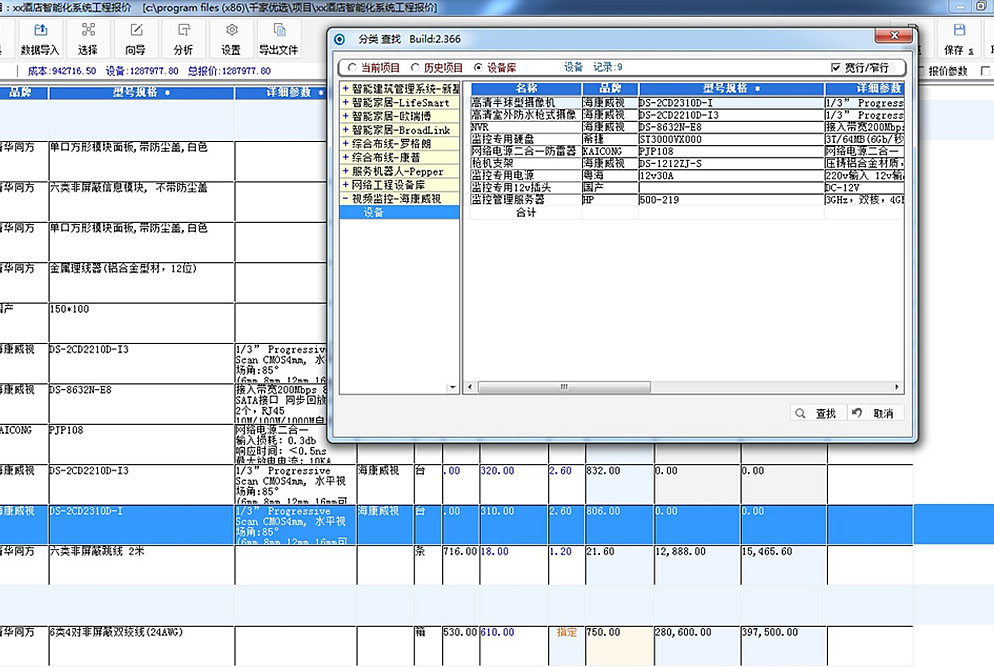The height and width of the screenshot is (667, 994).
Task: Launch the 向导 wizard tool
Action: pos(135,39)
